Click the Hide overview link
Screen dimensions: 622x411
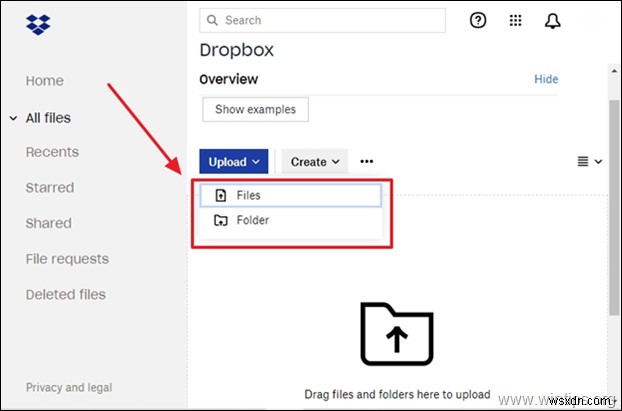[546, 79]
